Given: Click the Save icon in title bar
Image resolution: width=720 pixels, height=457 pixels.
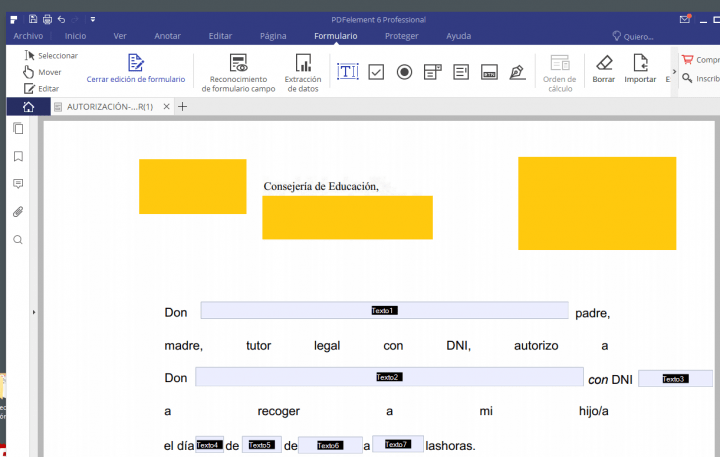Looking at the screenshot, I should point(33,19).
